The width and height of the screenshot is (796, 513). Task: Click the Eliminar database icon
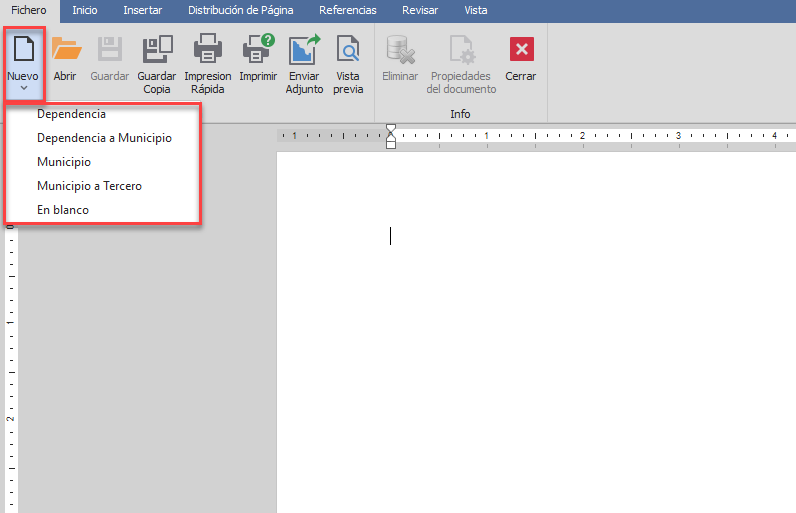(401, 49)
